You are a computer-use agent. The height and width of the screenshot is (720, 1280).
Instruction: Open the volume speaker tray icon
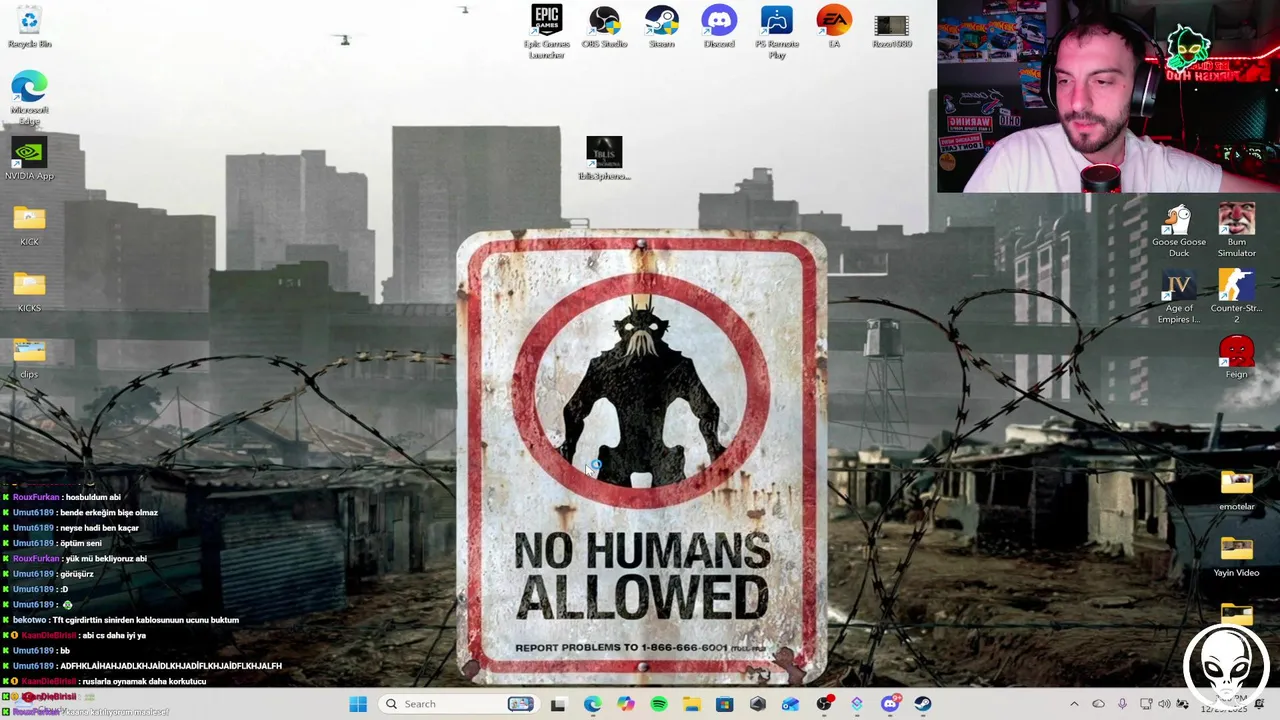pyautogui.click(x=1164, y=704)
